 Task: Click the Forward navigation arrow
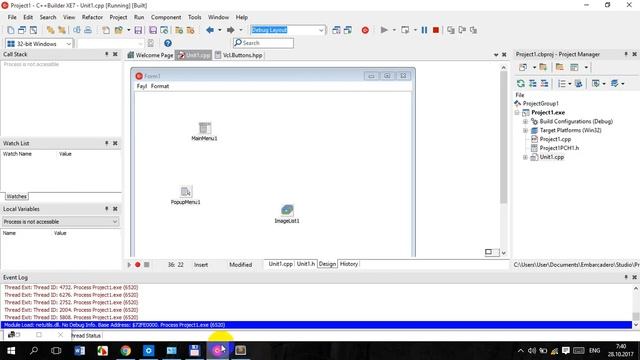[x=231, y=30]
